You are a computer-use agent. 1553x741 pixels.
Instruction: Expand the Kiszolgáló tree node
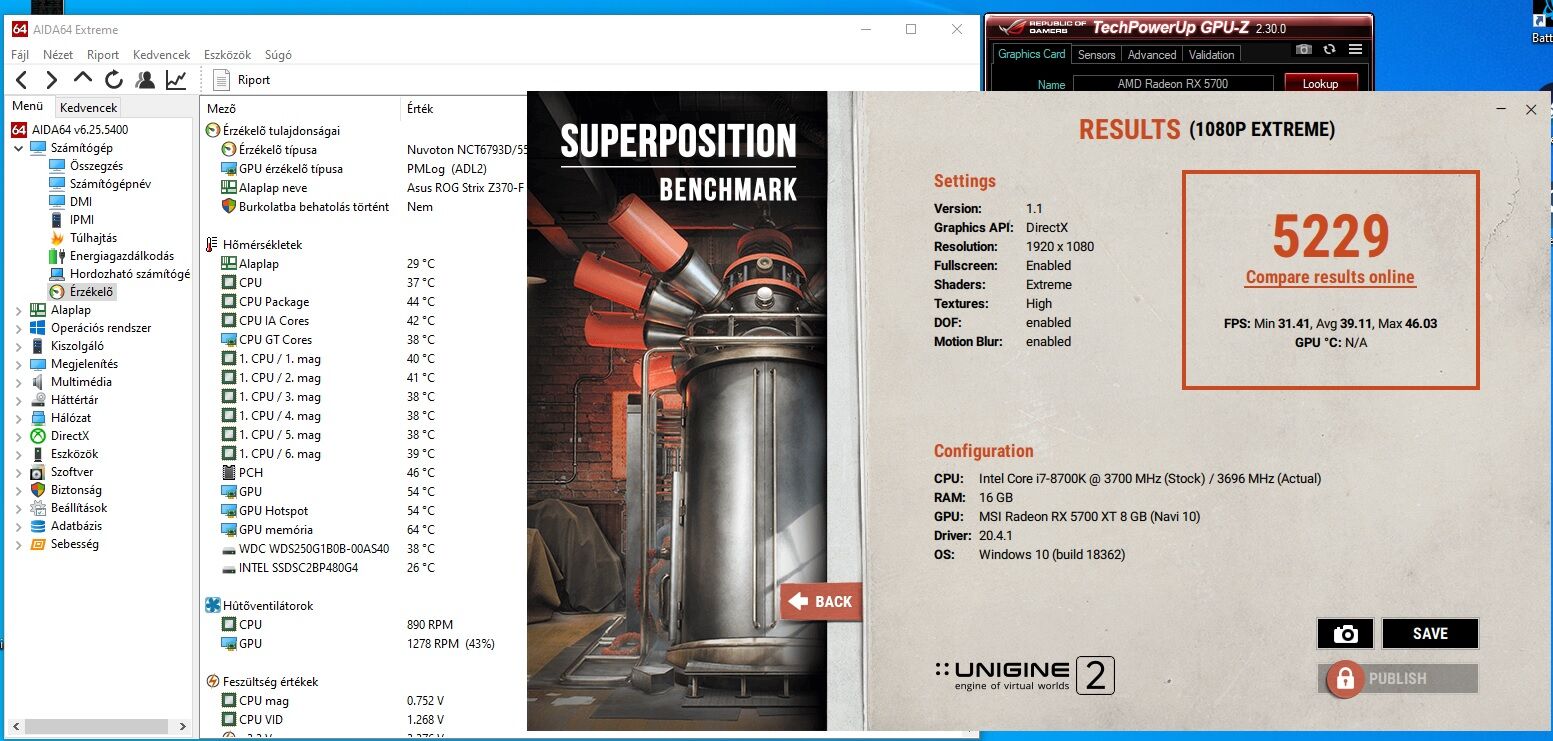tap(19, 346)
